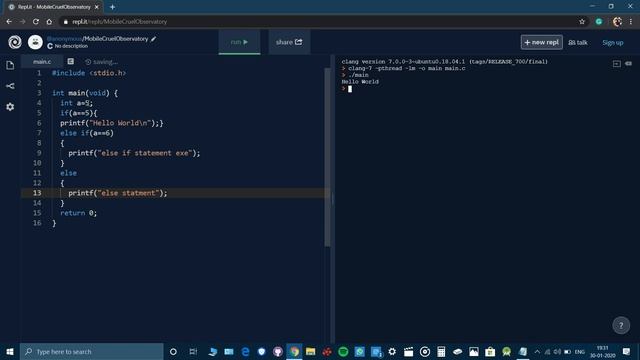640x360 pixels.
Task: Clear the console with top-right icon
Action: (x=629, y=64)
